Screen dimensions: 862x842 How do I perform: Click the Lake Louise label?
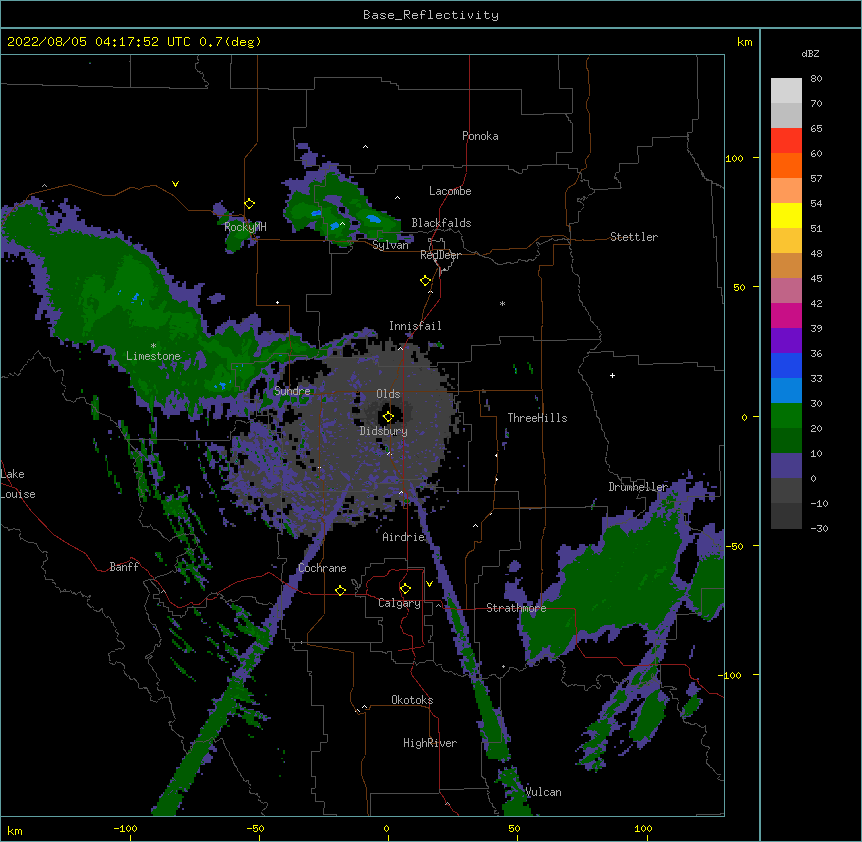18,484
